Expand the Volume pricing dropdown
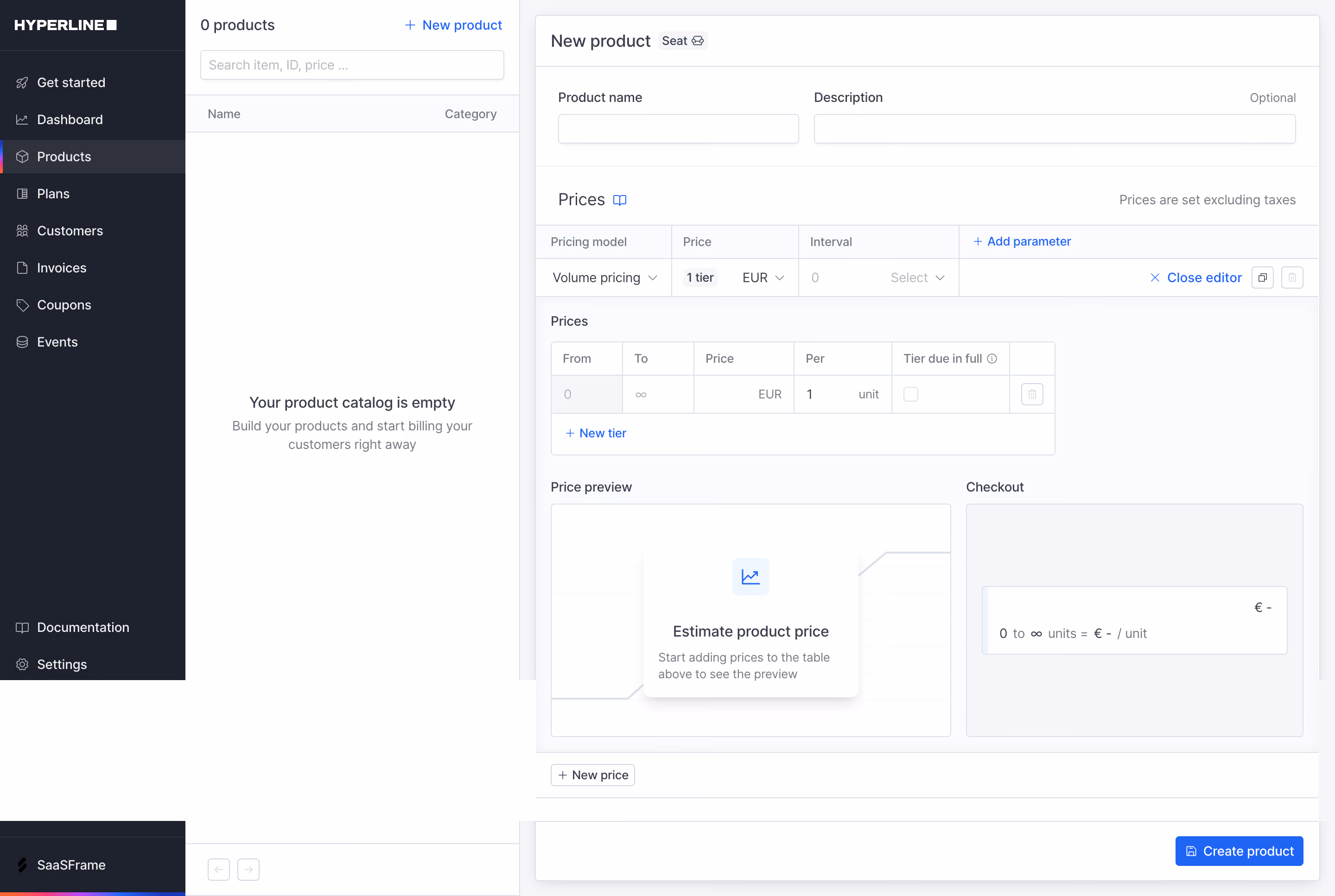The image size is (1335, 896). coord(604,278)
